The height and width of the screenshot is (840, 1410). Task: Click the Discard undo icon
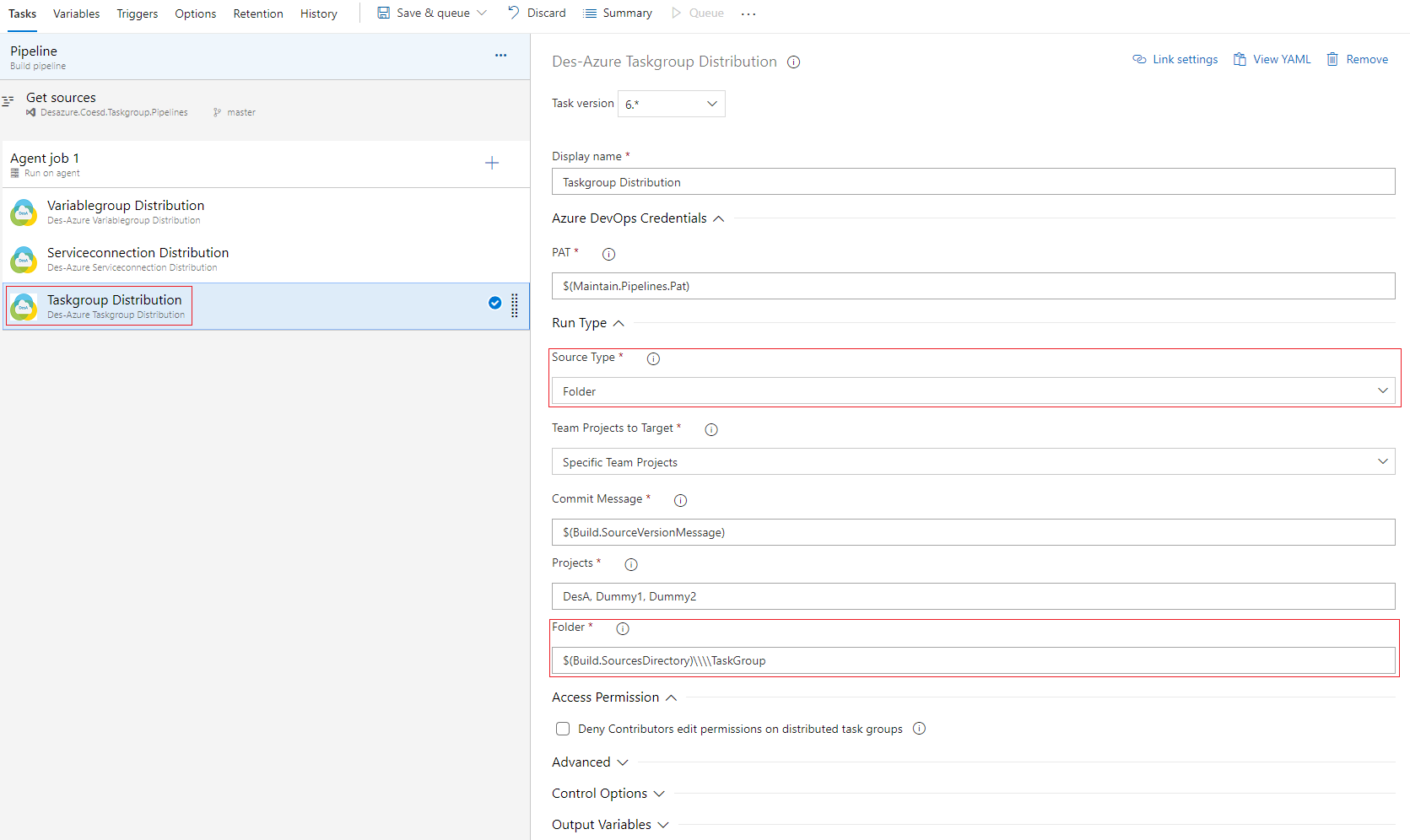tap(514, 13)
